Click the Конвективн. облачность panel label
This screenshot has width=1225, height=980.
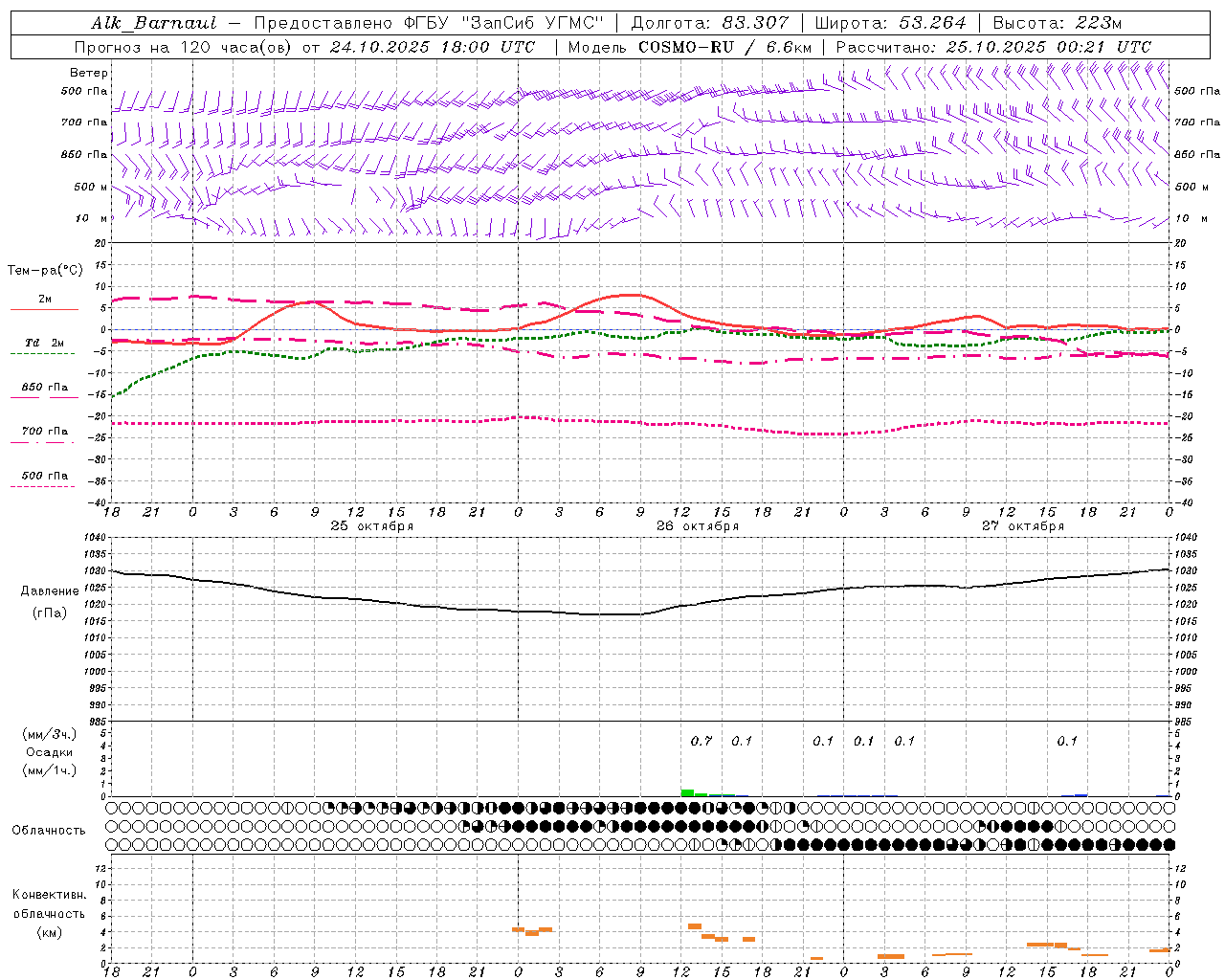pyautogui.click(x=49, y=904)
